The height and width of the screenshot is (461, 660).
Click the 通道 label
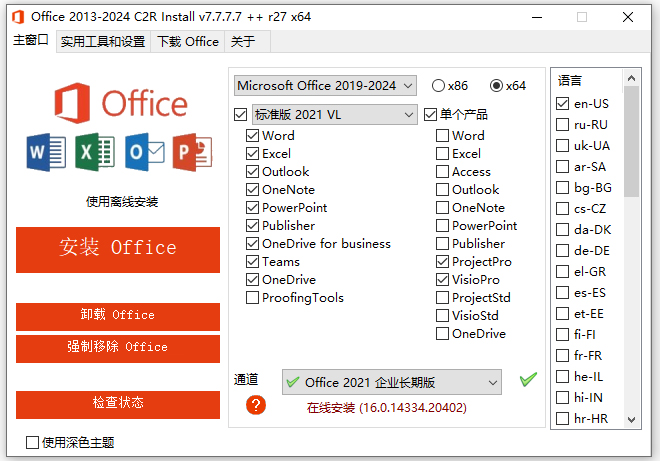tap(246, 379)
